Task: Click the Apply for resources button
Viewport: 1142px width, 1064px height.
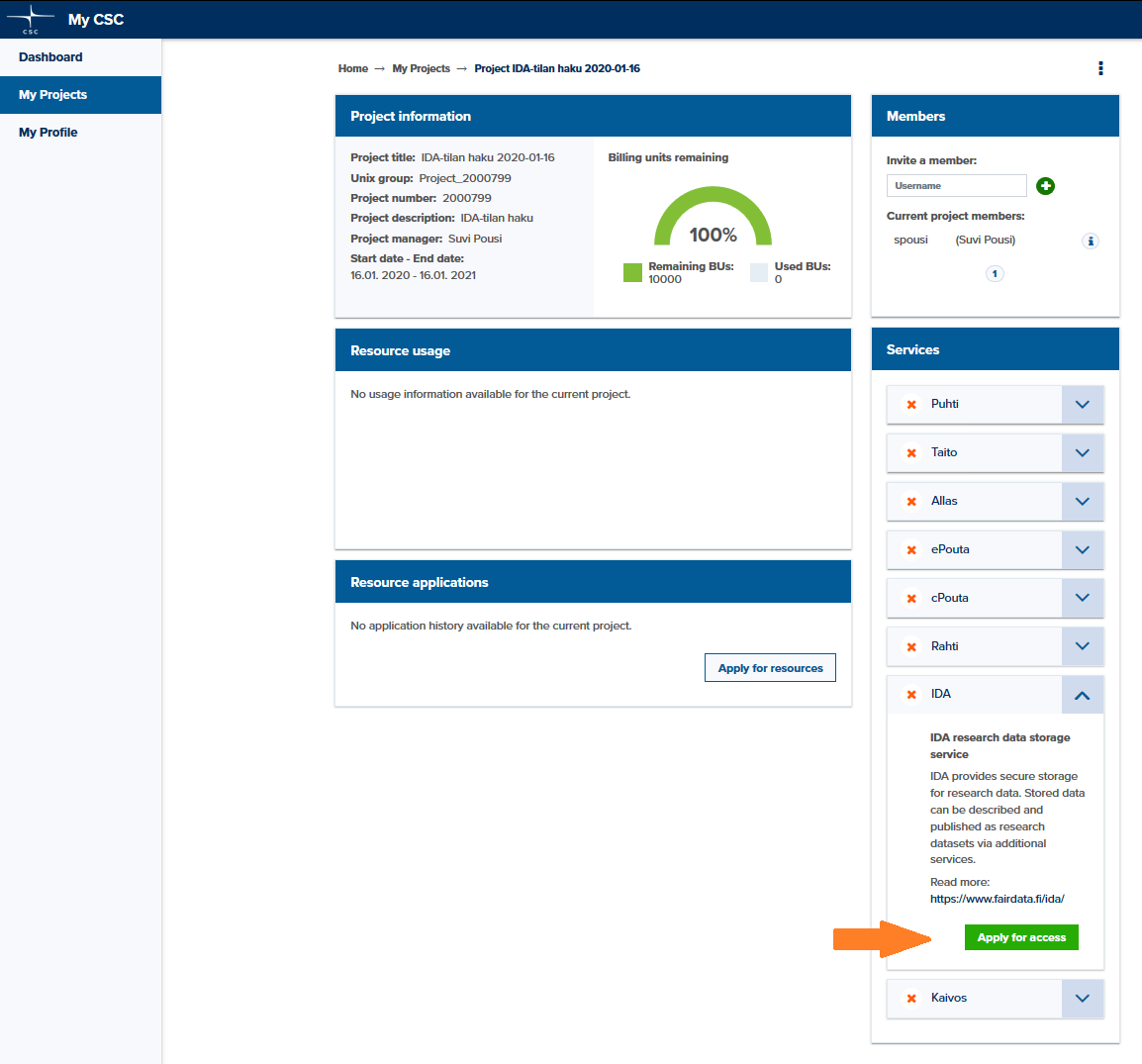Action: (770, 668)
